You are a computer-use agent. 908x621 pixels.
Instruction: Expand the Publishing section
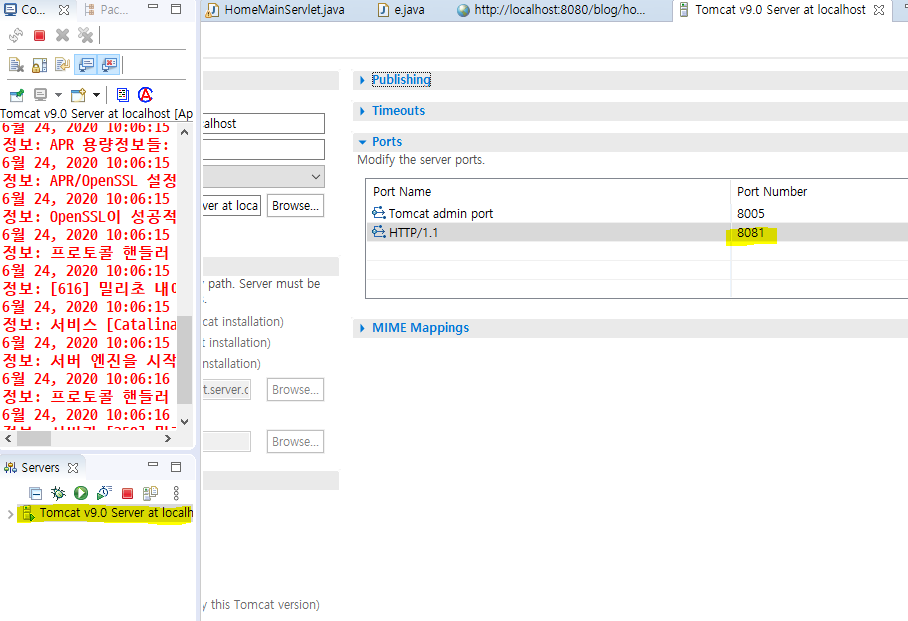pos(363,80)
